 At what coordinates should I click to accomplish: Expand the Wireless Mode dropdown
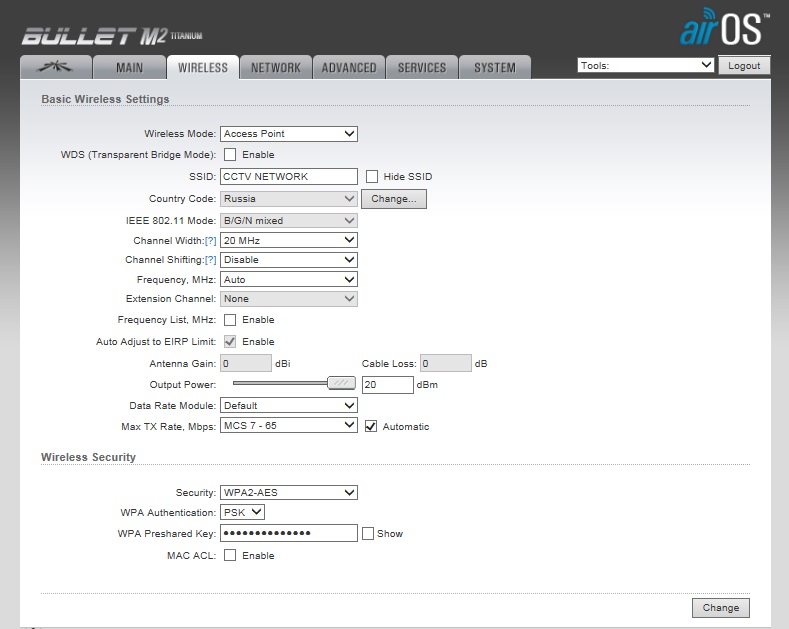coord(289,134)
